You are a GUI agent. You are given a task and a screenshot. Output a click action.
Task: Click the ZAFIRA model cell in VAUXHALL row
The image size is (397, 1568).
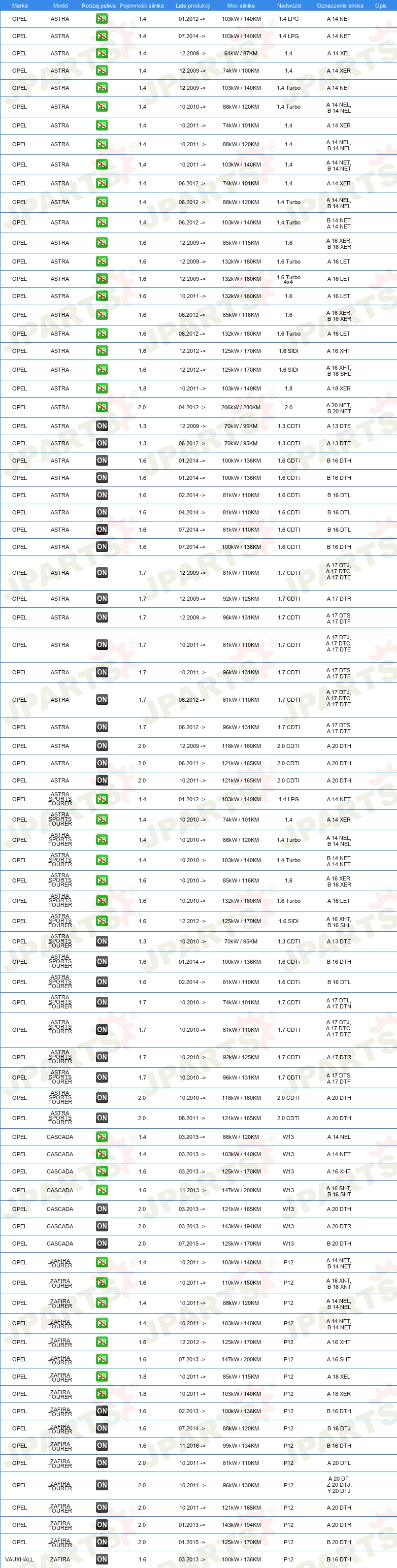pos(60,1559)
